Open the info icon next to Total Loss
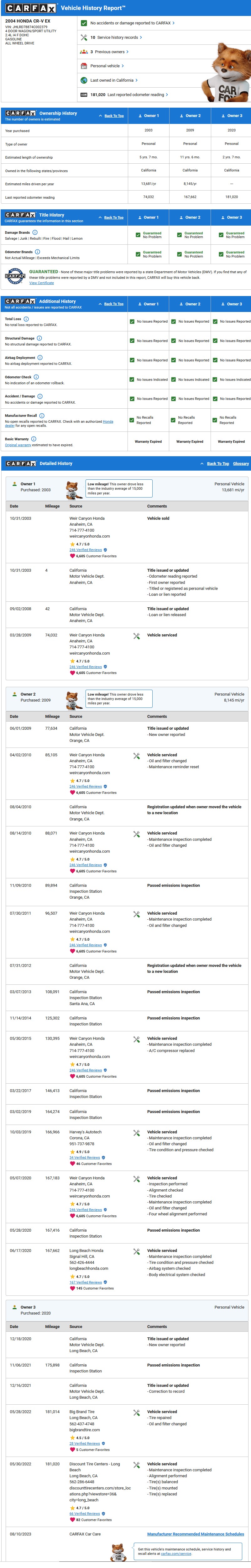The image size is (251, 1568). pyautogui.click(x=26, y=319)
